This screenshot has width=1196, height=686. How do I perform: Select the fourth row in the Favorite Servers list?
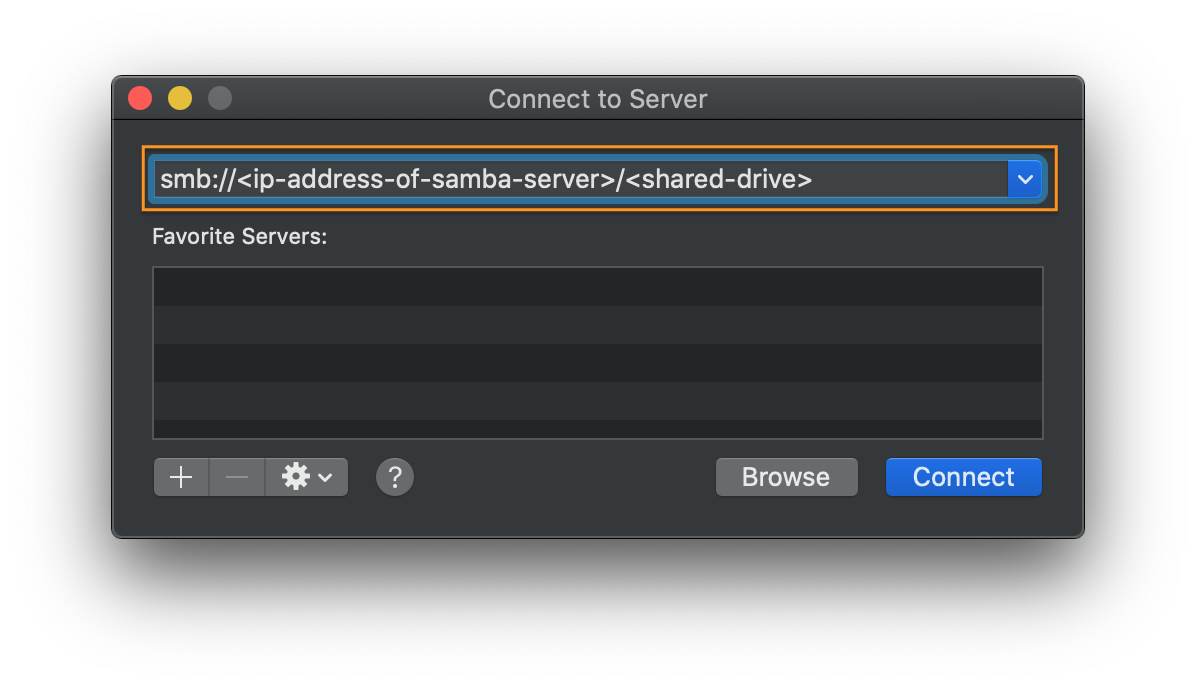tap(598, 401)
